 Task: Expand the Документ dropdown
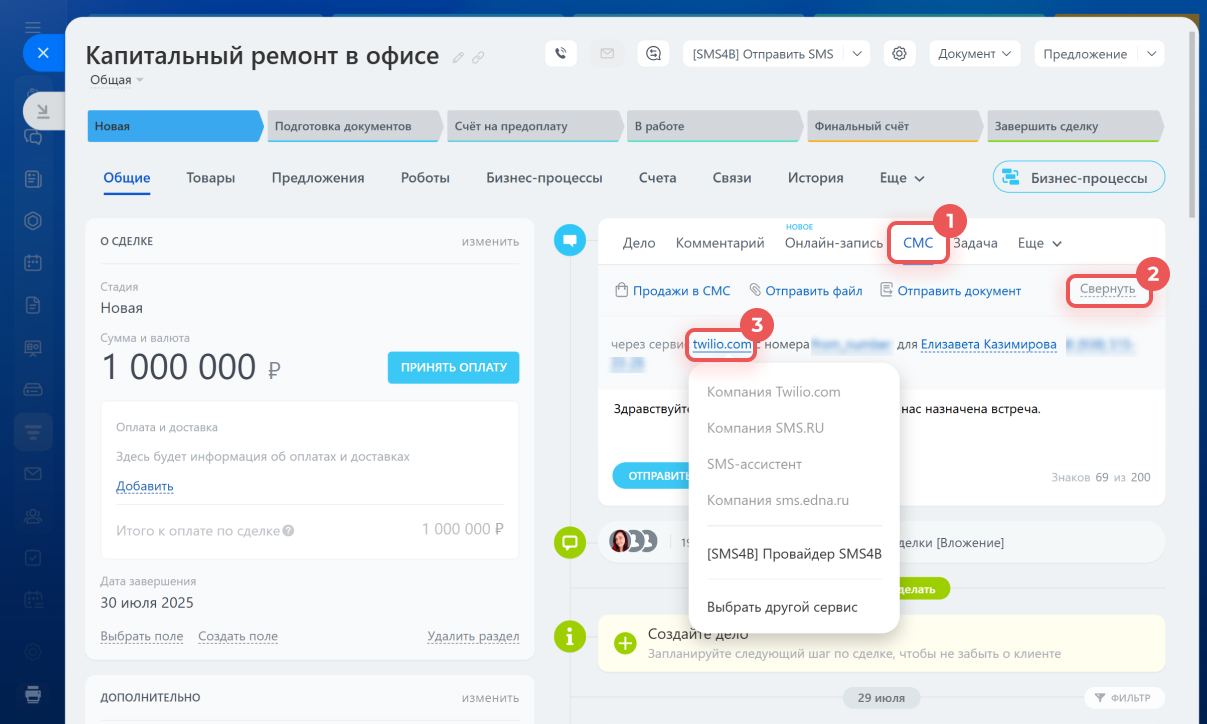[x=975, y=54]
